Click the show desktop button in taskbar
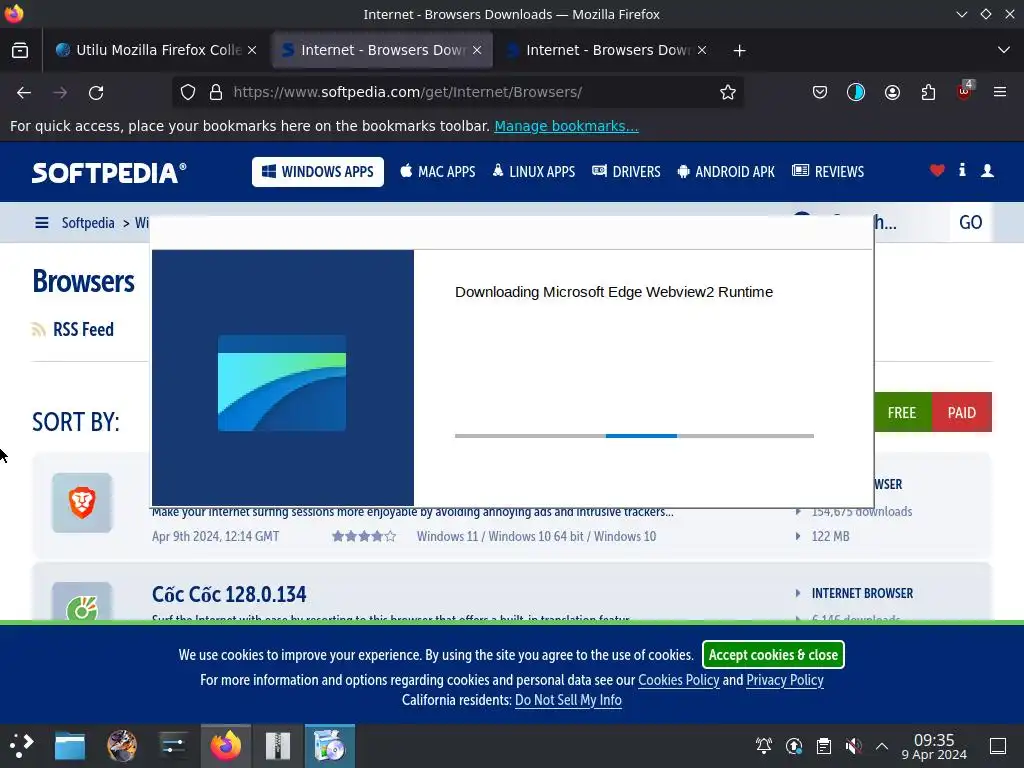Image resolution: width=1024 pixels, height=768 pixels. click(x=998, y=746)
